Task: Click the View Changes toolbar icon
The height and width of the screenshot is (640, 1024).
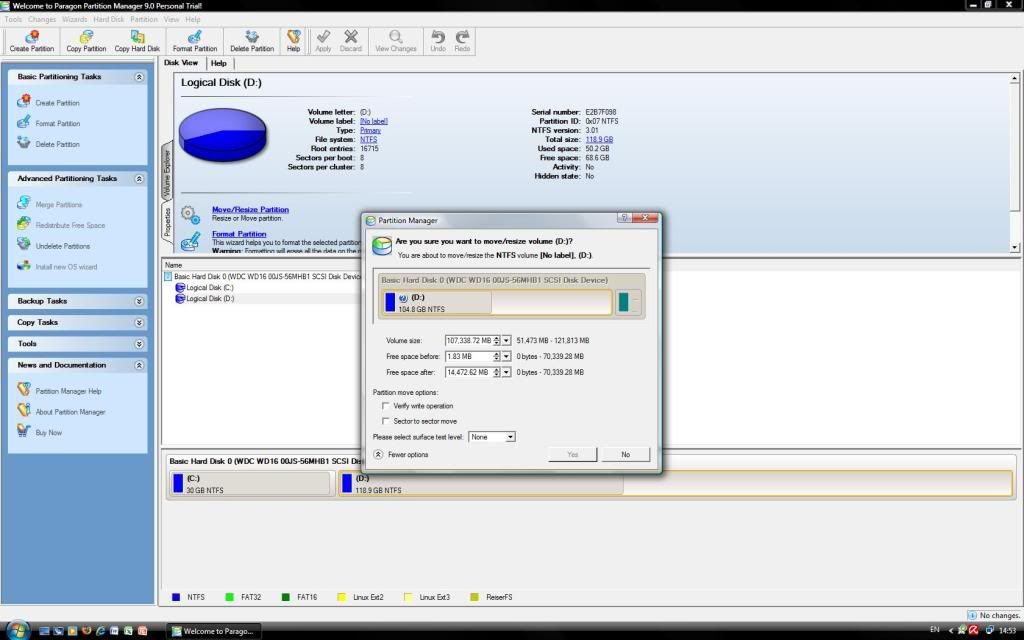Action: click(396, 41)
